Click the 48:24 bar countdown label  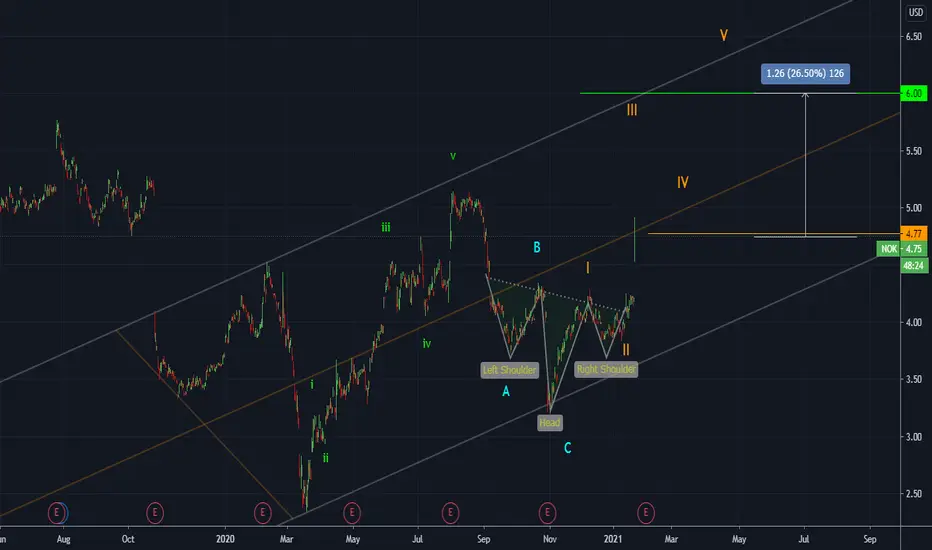(914, 265)
